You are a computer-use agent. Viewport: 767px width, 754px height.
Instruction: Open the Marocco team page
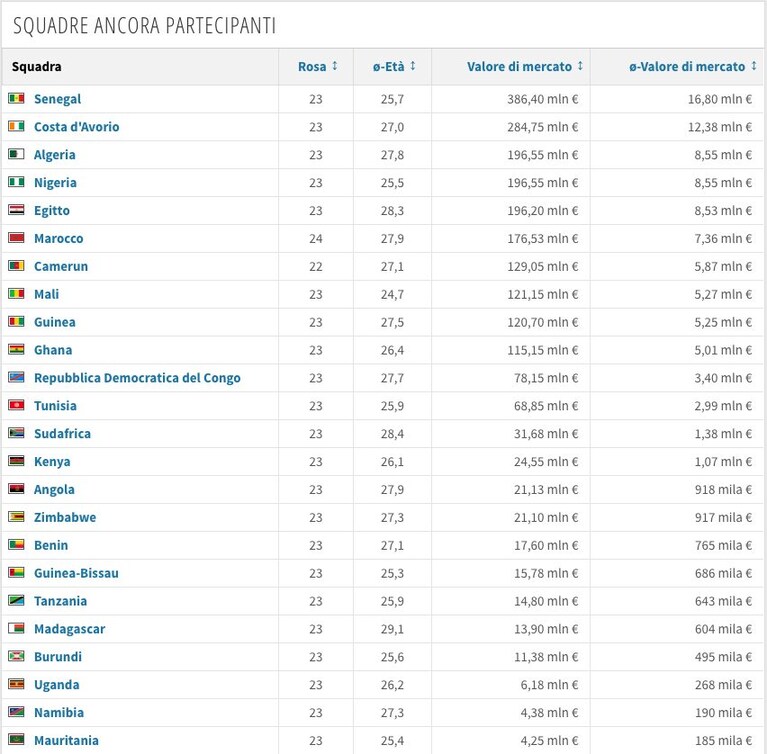tap(59, 239)
